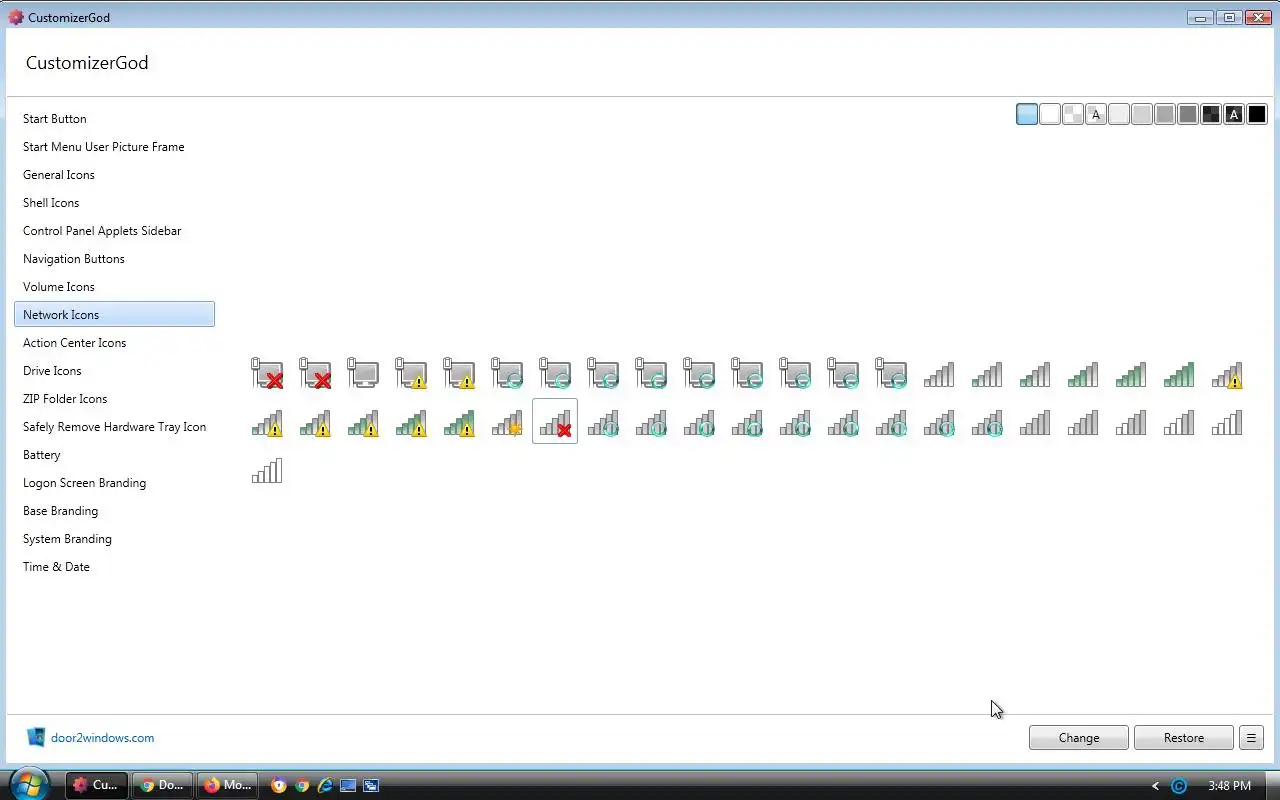The image size is (1280, 800).
Task: Choose dark checkerboard swatch with letter A
Action: 1234,114
